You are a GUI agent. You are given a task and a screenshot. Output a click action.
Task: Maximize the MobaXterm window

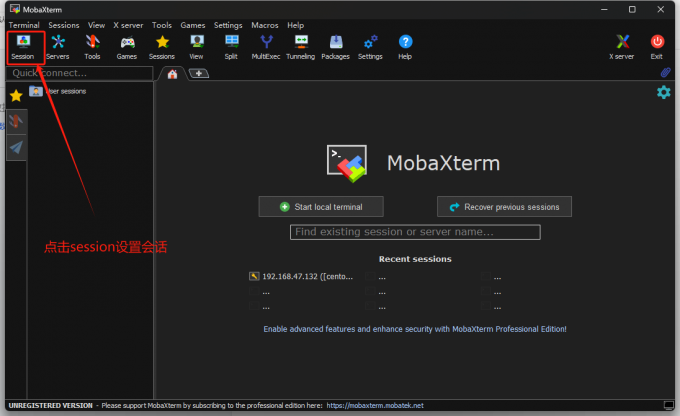(632, 9)
